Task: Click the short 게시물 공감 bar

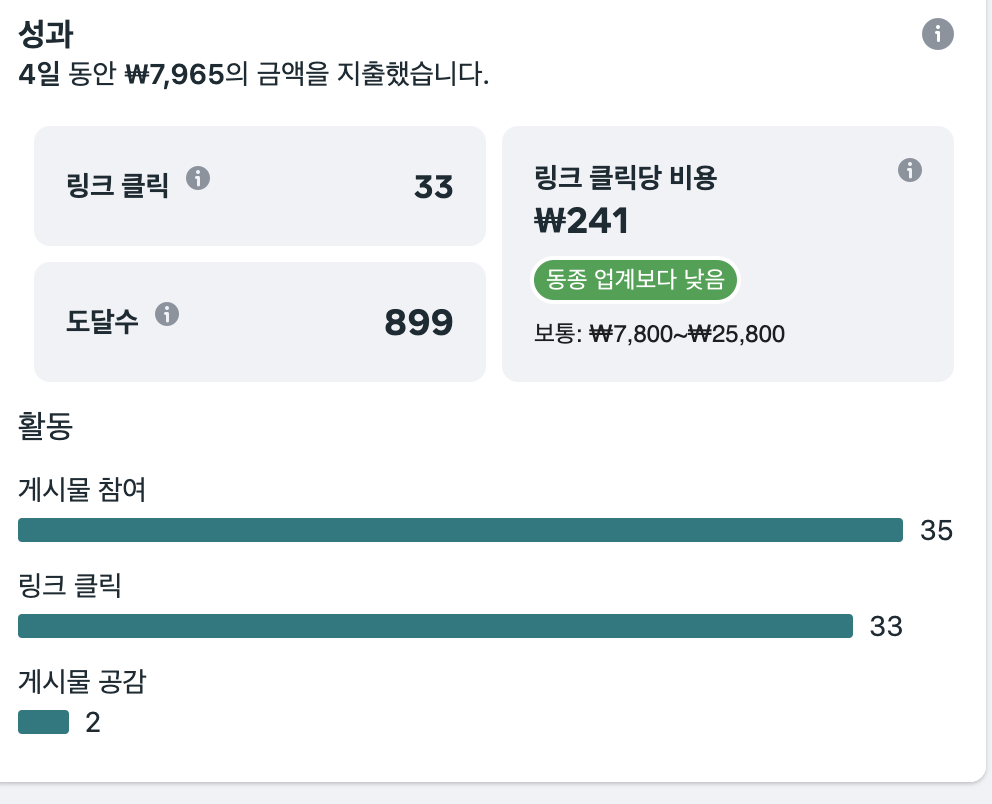Action: (x=44, y=722)
